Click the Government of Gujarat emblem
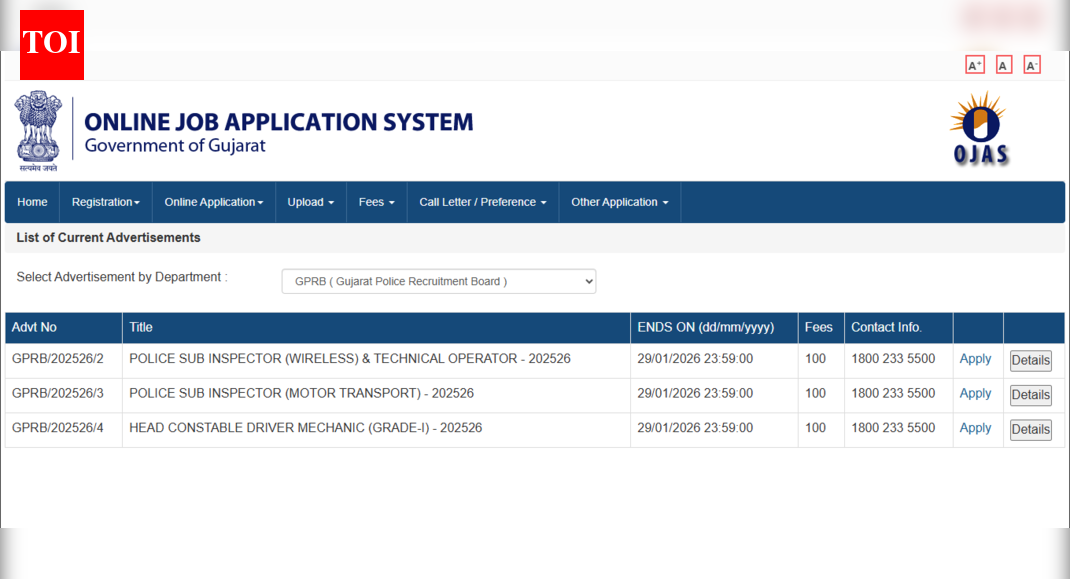 (x=38, y=130)
